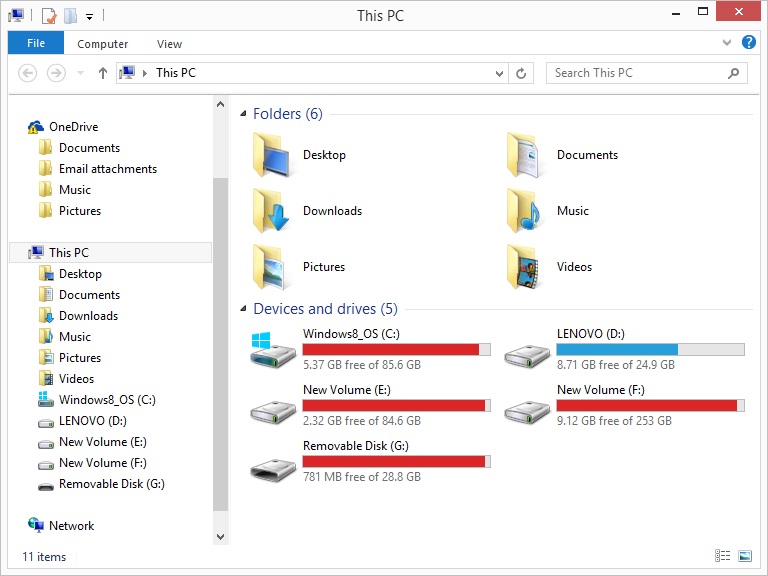This screenshot has width=768, height=576.
Task: Switch to details view in status bar
Action: point(722,556)
